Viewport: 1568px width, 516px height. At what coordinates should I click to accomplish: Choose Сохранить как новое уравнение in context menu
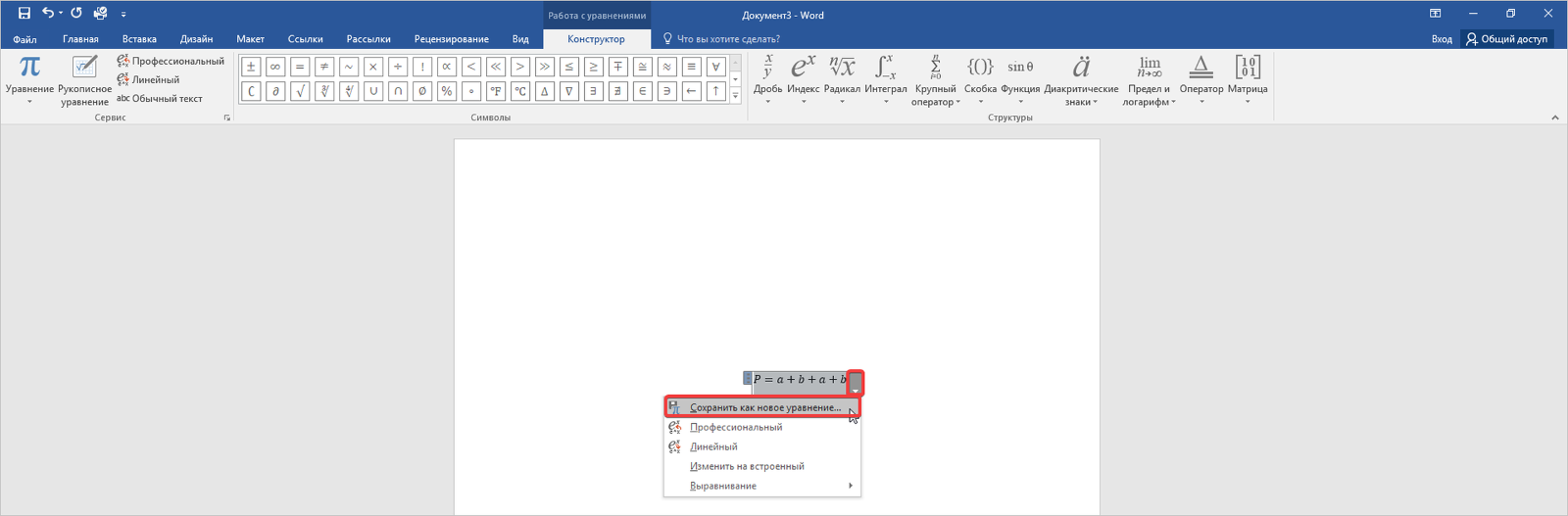763,407
